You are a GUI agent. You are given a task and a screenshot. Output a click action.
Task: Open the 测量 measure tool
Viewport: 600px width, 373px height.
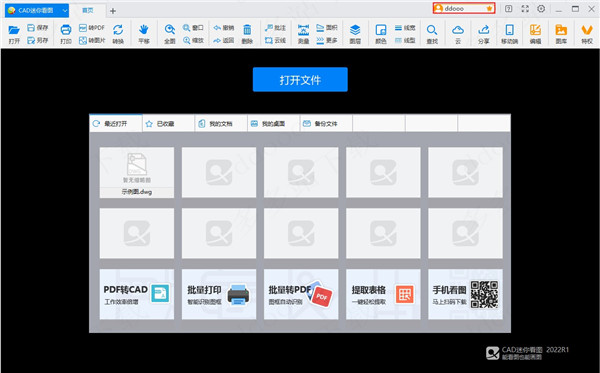(303, 34)
